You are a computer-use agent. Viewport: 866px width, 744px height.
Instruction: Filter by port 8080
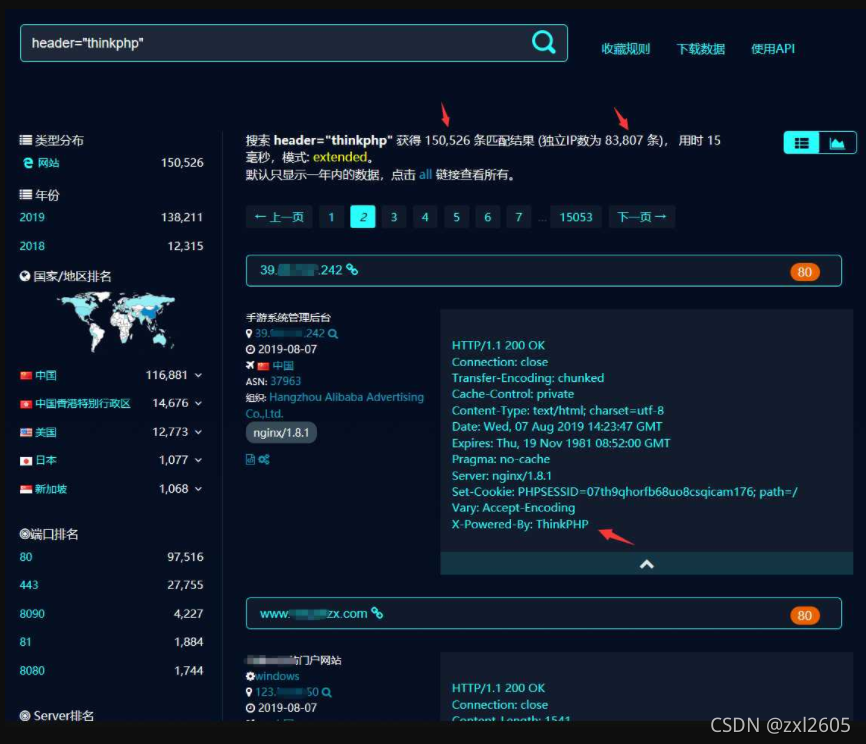pos(32,671)
